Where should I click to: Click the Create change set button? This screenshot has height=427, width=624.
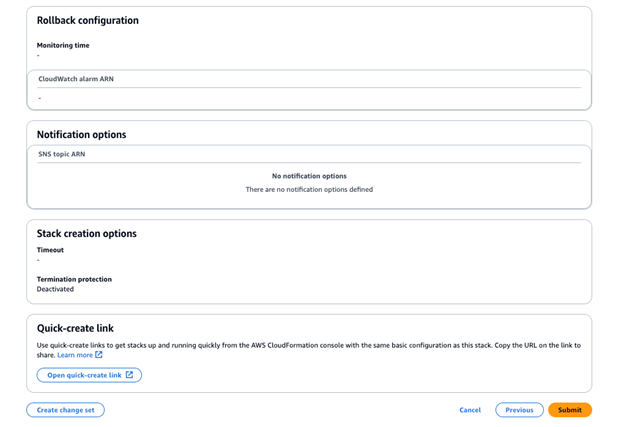point(65,410)
